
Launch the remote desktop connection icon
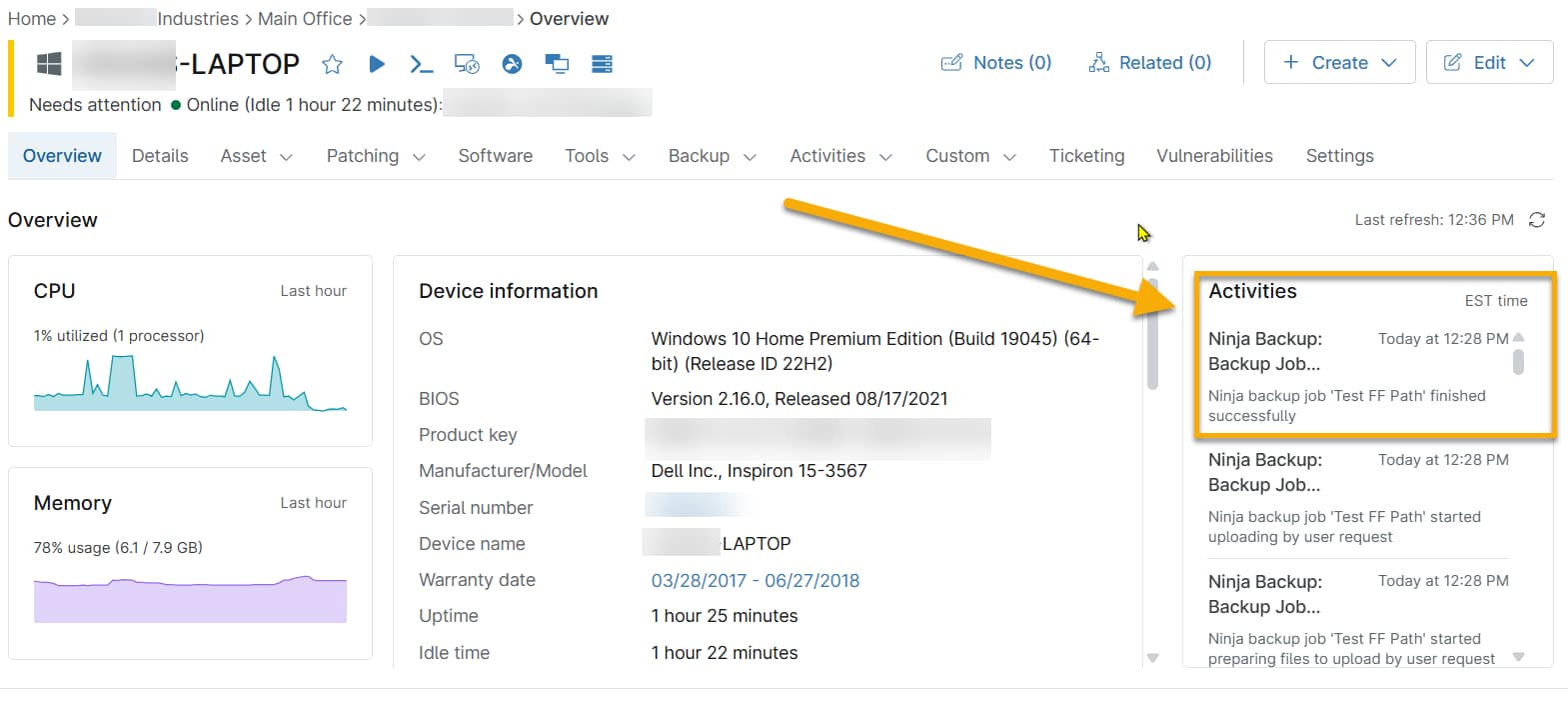pos(467,65)
